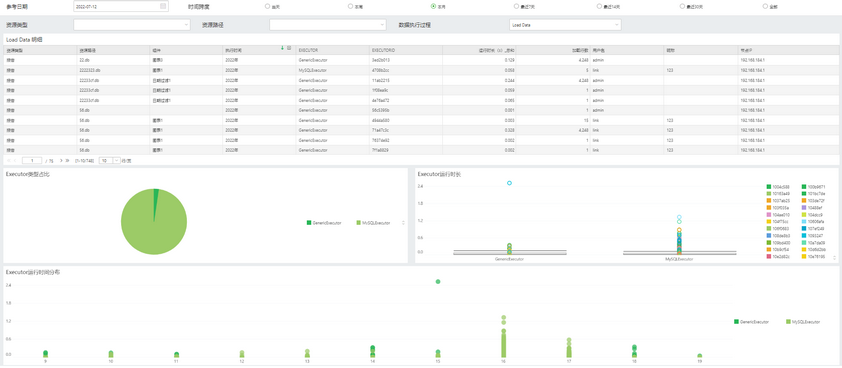Image resolution: width=842 pixels, height=368 pixels.
Task: Open the calendar picker icon in date field
Action: (163, 6)
